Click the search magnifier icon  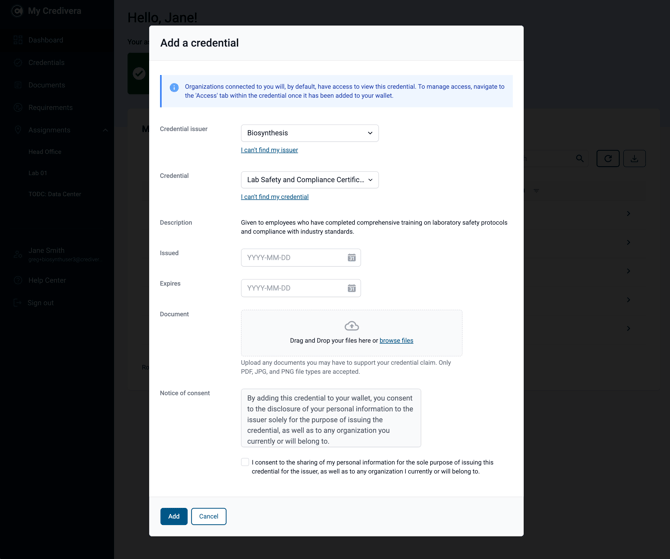(x=579, y=159)
